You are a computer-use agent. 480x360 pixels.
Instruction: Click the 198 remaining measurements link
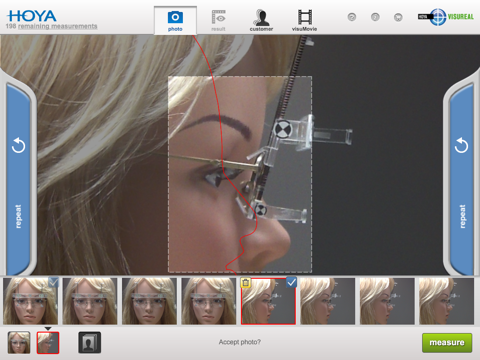52,26
